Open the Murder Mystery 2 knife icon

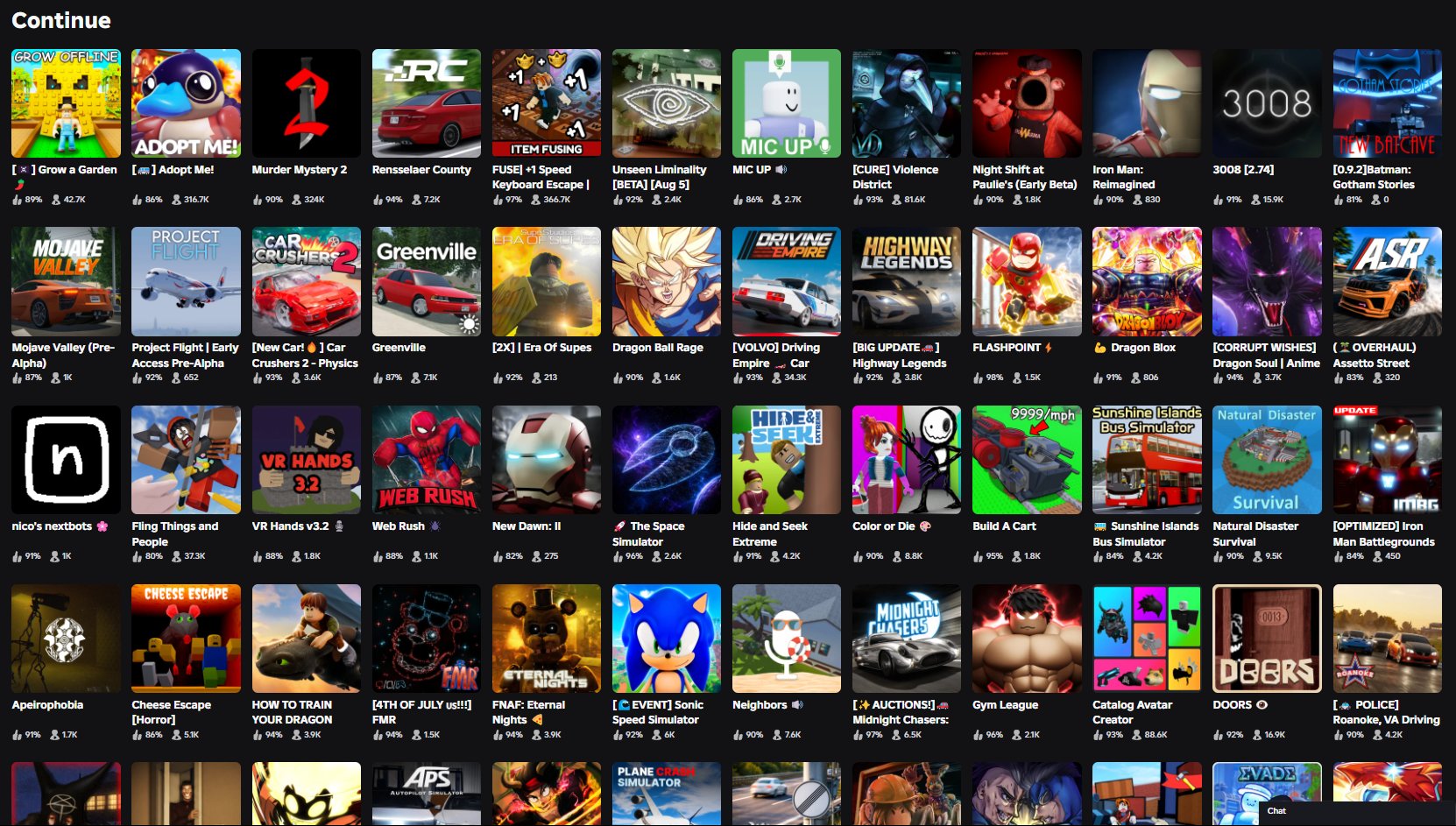click(306, 103)
